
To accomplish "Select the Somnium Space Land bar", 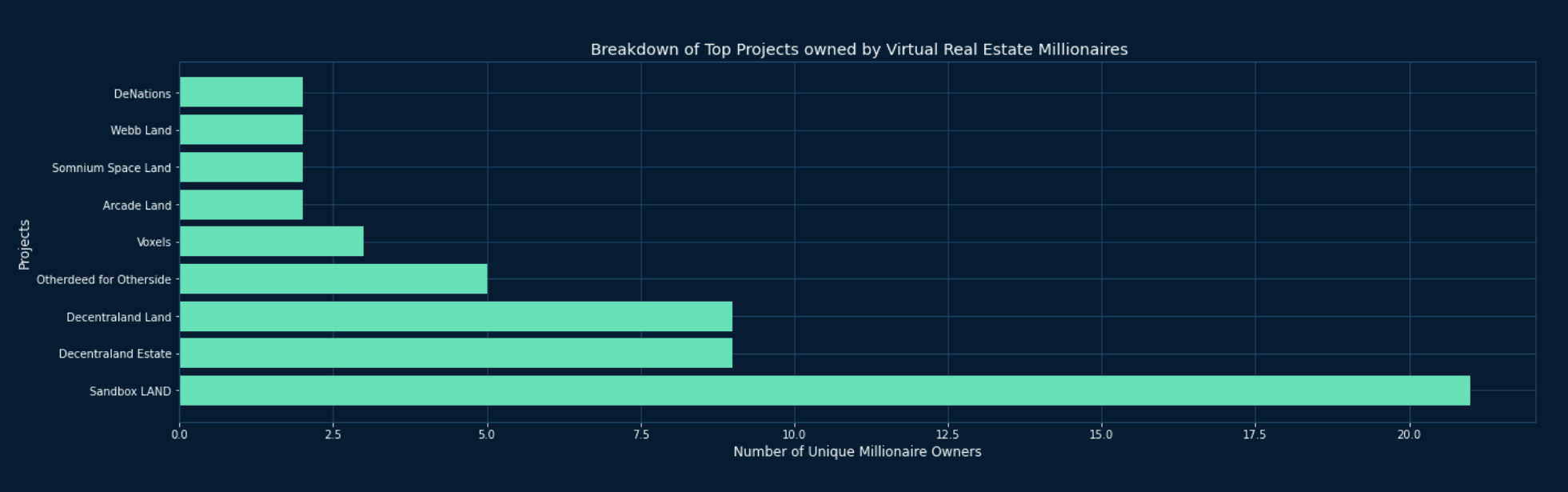I will pos(241,167).
